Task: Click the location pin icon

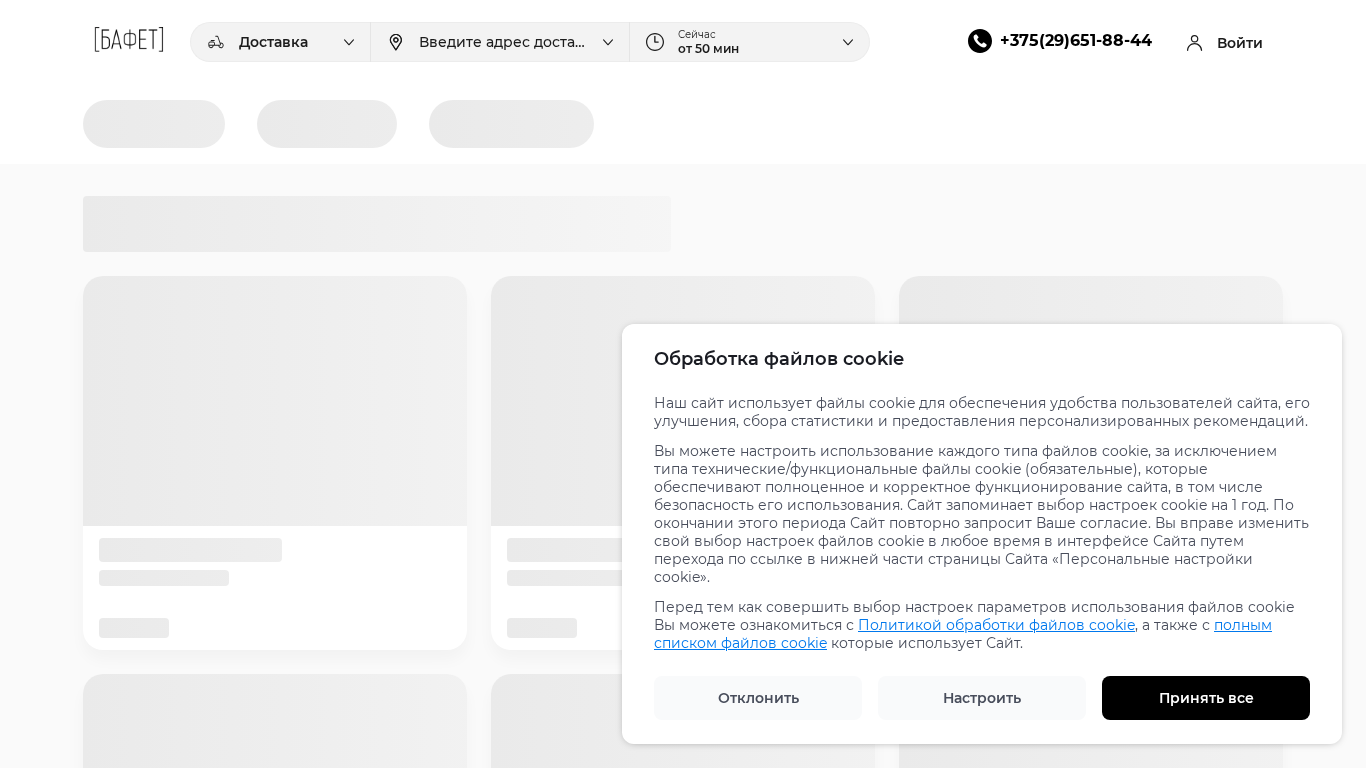Action: point(396,42)
